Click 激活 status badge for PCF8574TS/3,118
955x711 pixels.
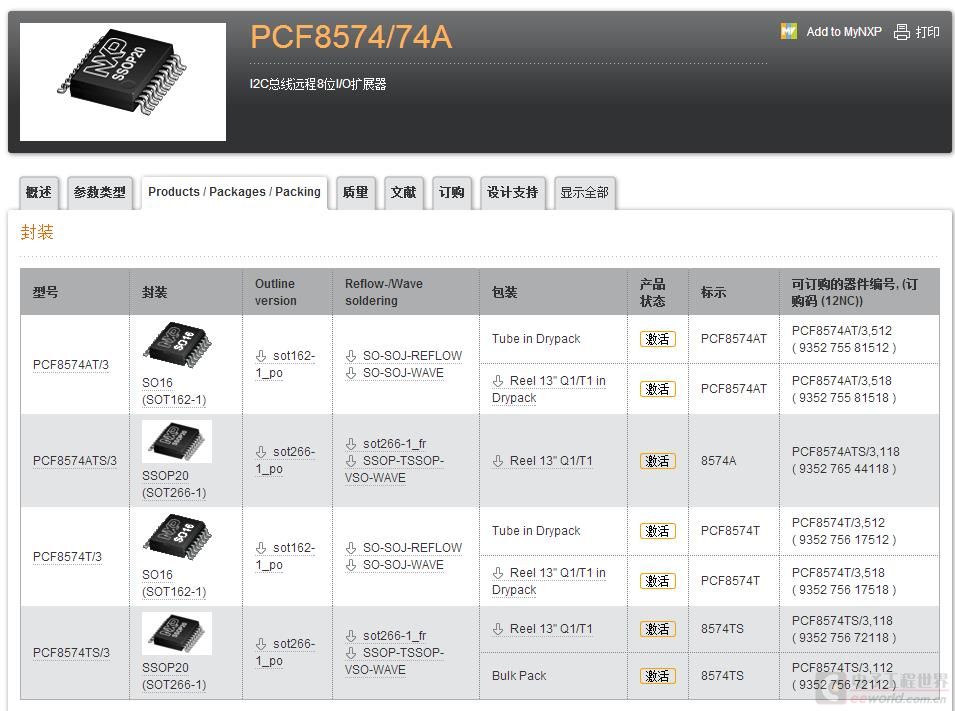(658, 629)
